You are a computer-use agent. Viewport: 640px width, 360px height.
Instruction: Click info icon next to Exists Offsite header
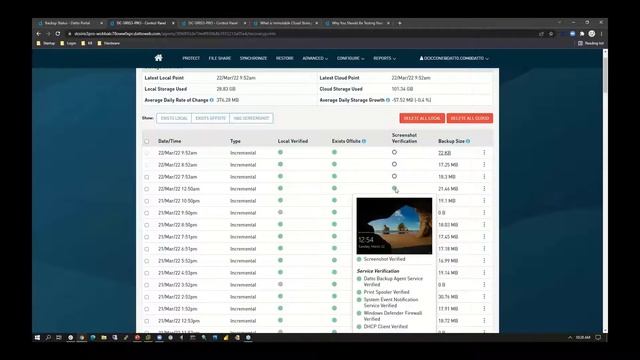click(364, 141)
